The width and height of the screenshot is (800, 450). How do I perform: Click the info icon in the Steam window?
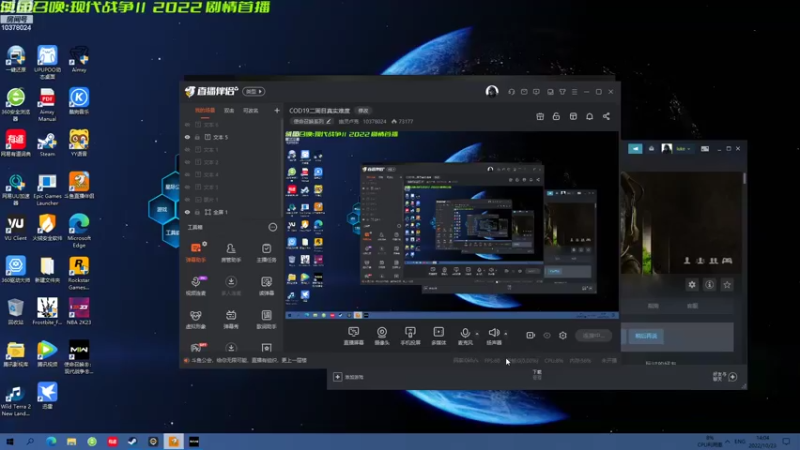[x=710, y=285]
